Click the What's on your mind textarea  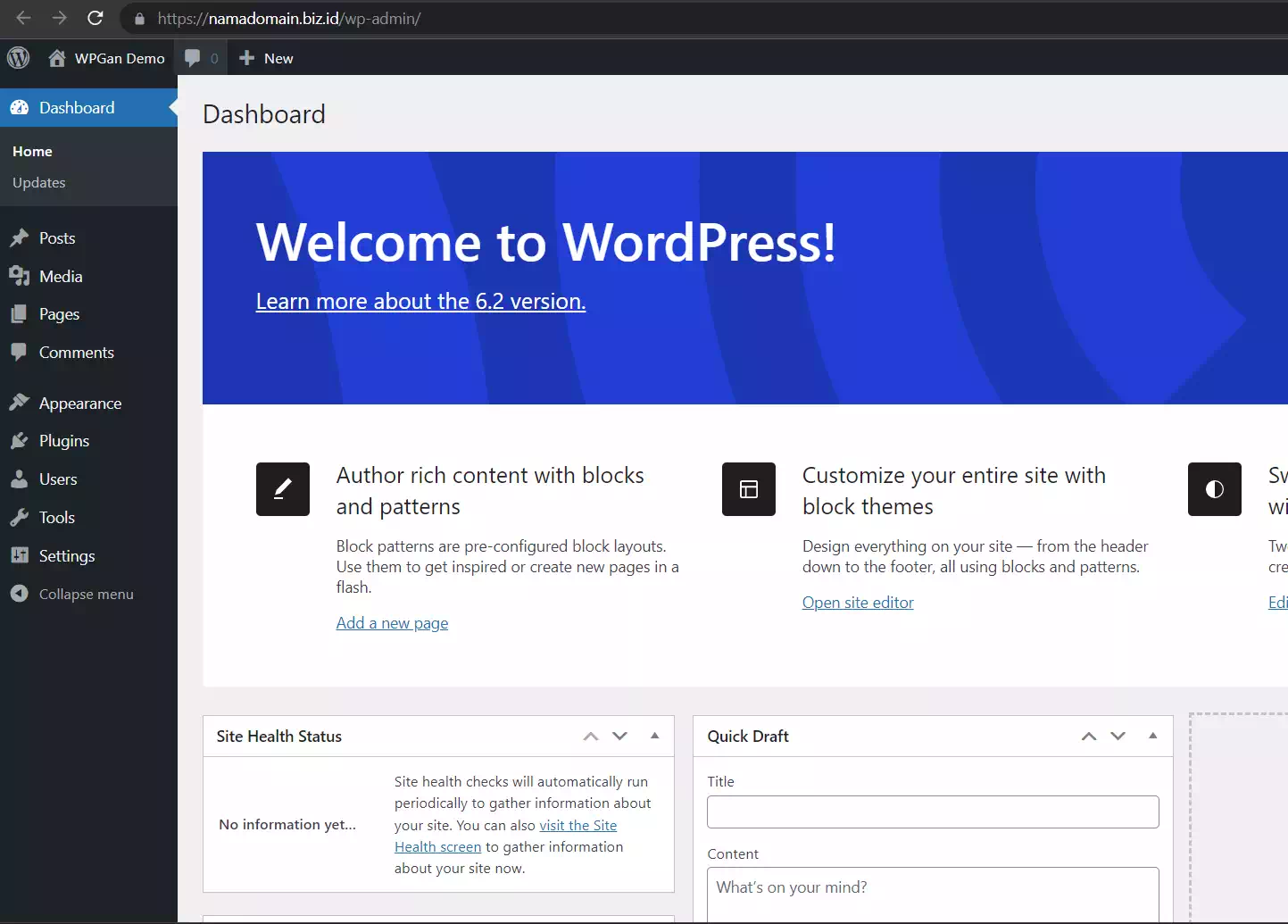(933, 895)
